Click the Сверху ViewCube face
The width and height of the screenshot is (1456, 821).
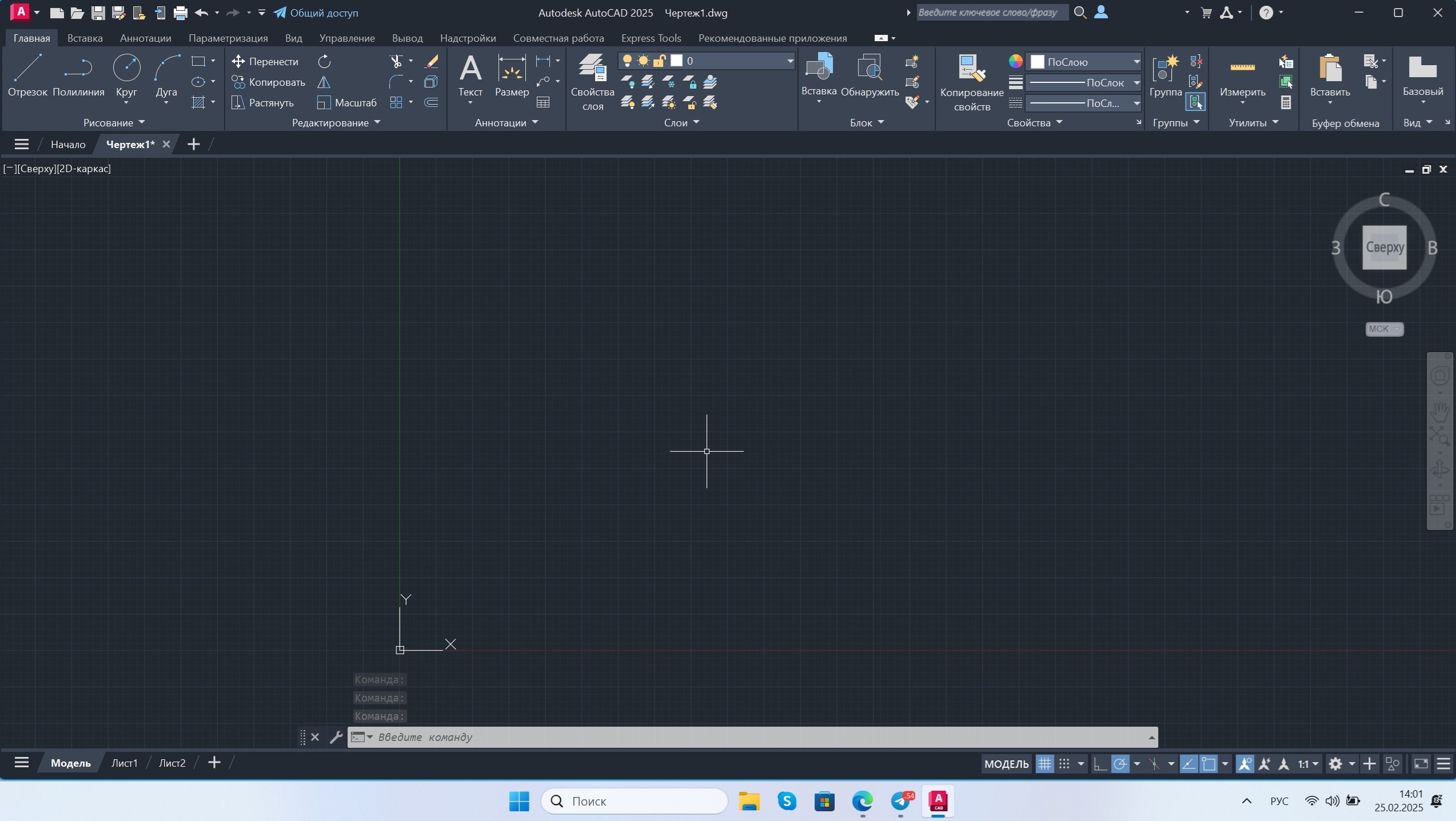(x=1384, y=248)
